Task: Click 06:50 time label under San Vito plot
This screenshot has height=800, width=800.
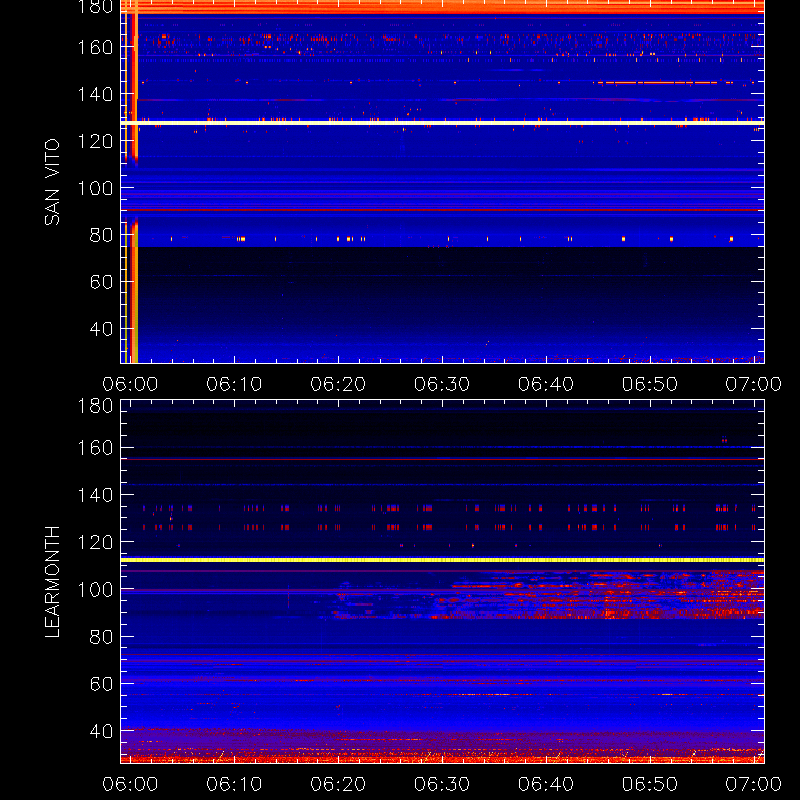Action: (650, 384)
